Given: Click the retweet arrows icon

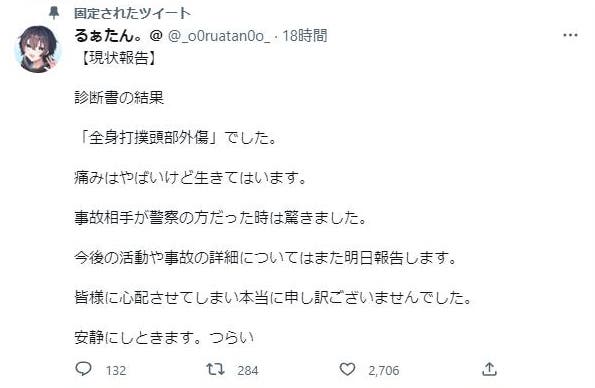Looking at the screenshot, I should pos(215,369).
